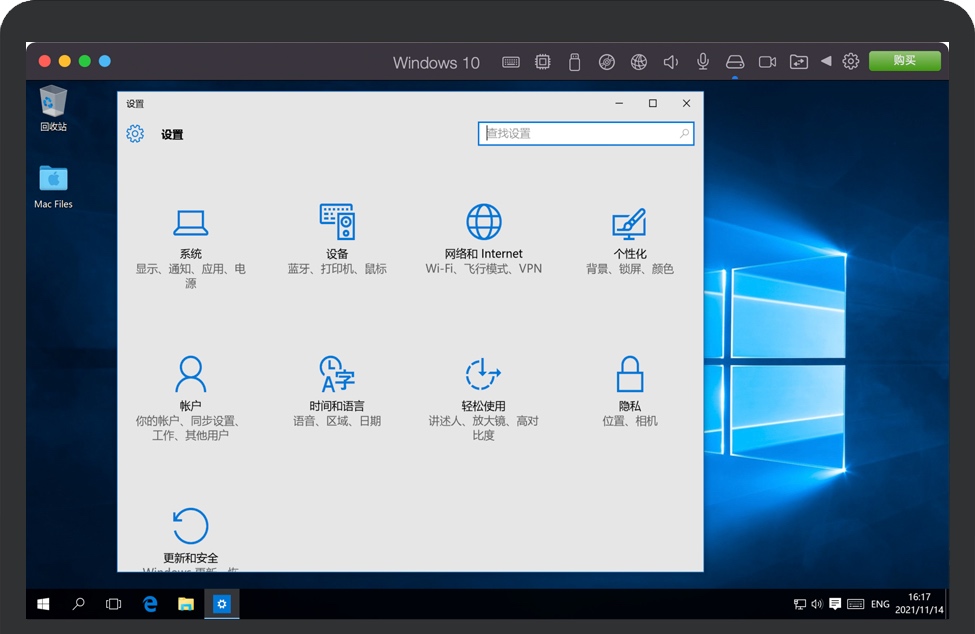The image size is (975, 634).
Task: Collapse toolbar icons with the left arrow
Action: 826,62
